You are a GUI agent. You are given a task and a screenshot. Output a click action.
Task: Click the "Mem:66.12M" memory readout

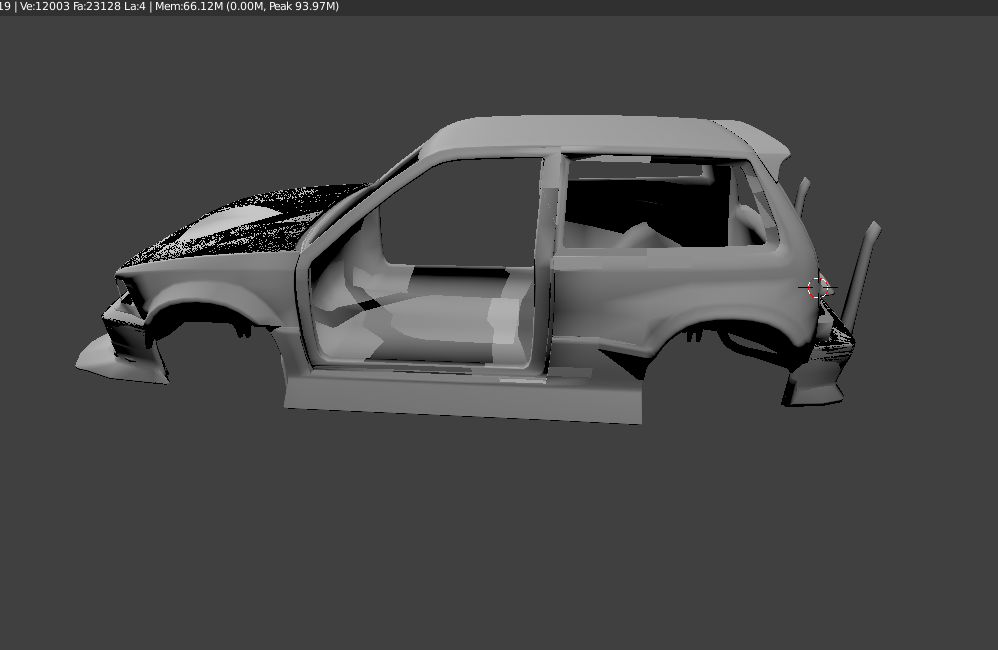pos(189,6)
